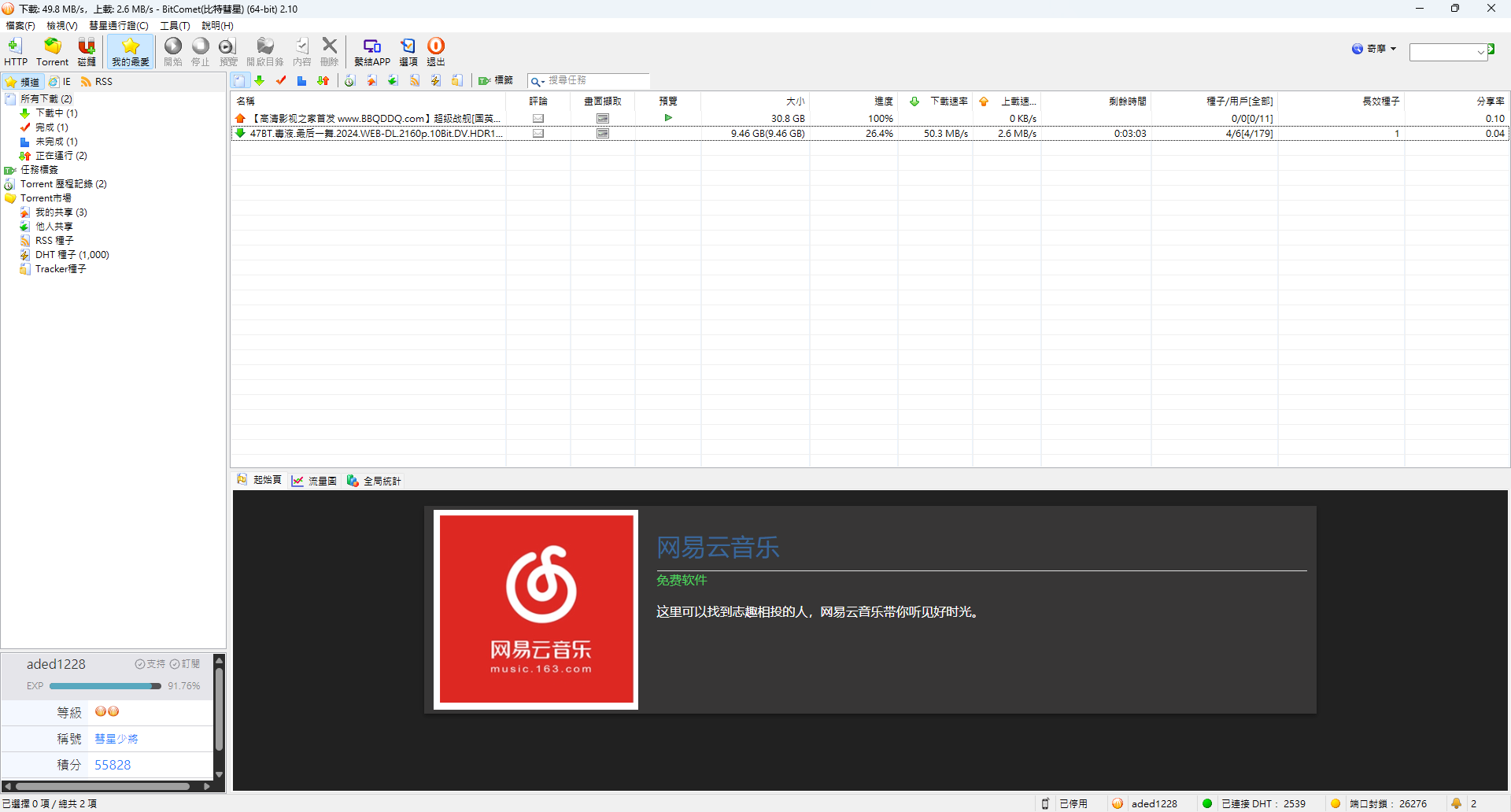This screenshot has height=812, width=1511.
Task: Click the lightning DHT torrent filter icon
Action: click(x=435, y=80)
